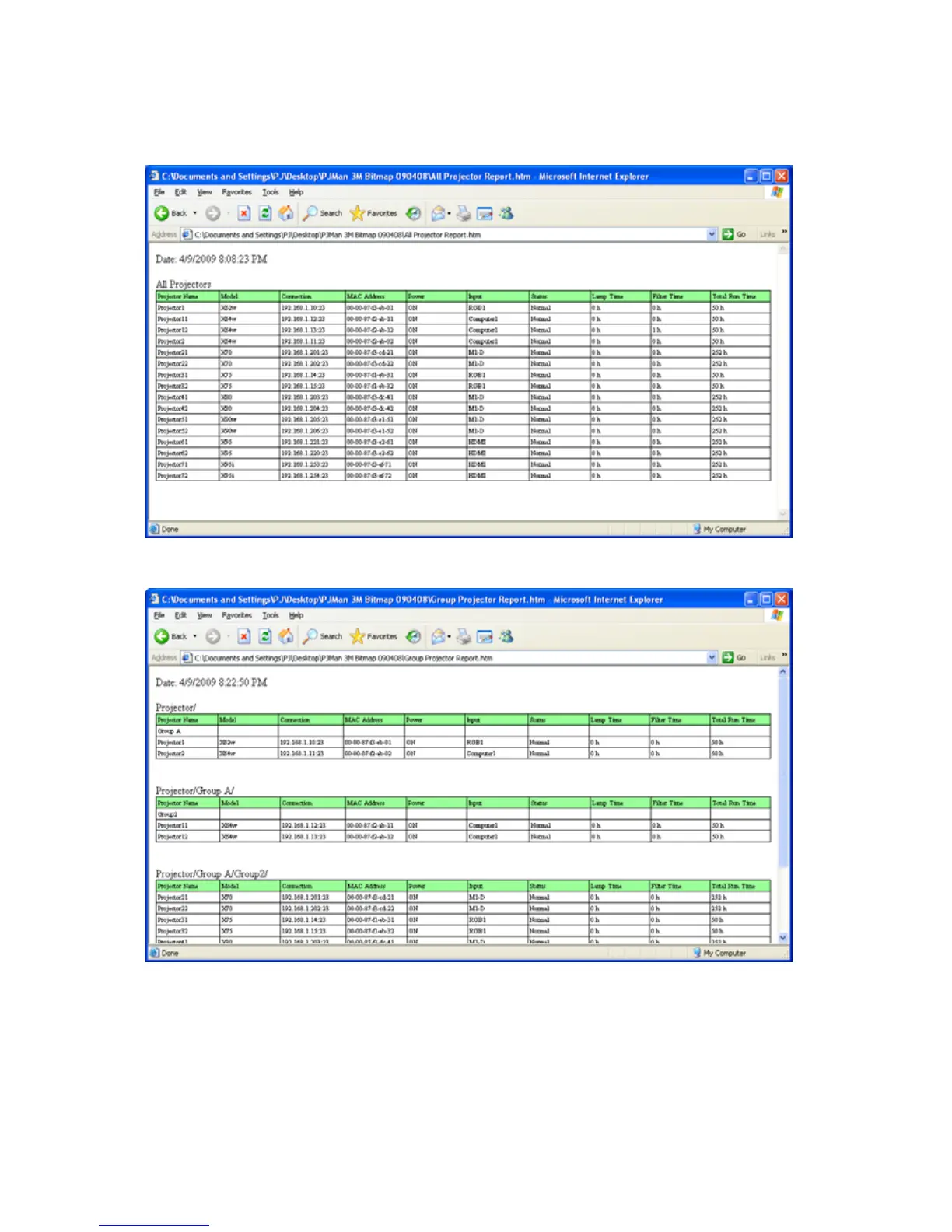
Task: Click 'Group A' cell in Group report
Action: (187, 731)
